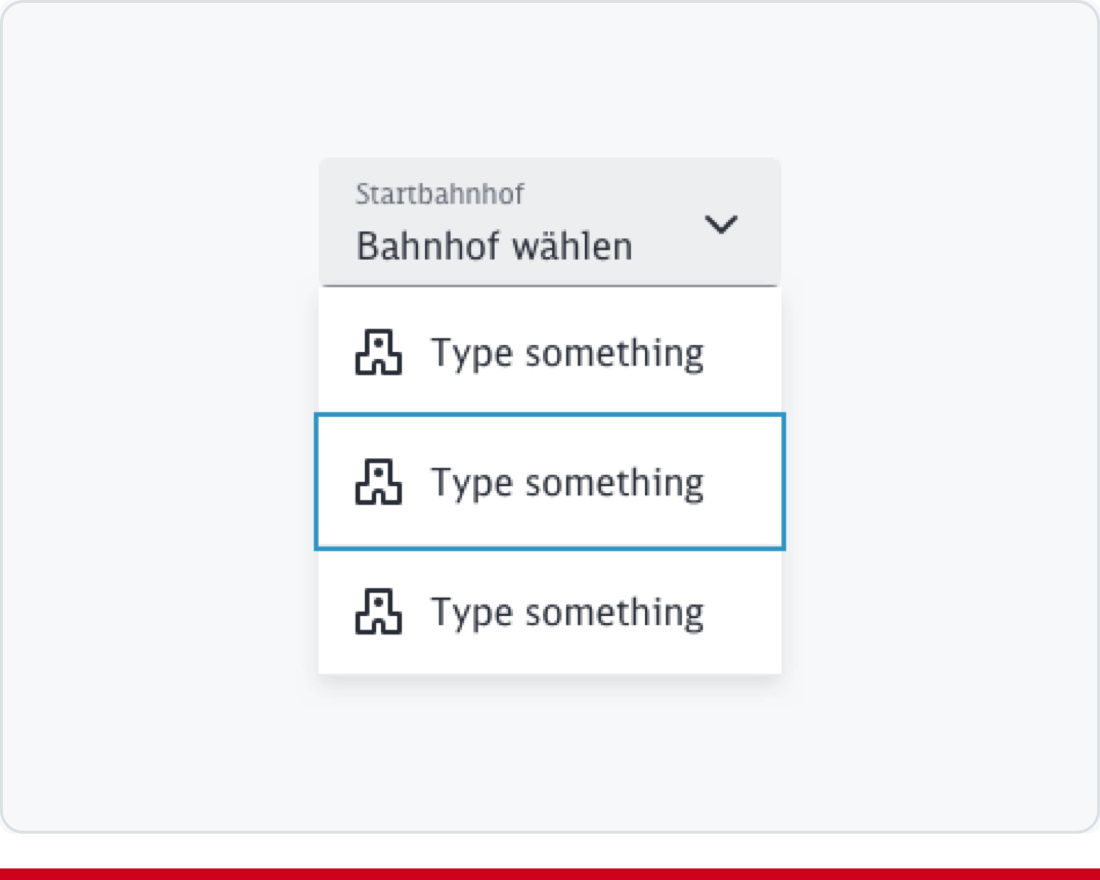Click the station icon in the highlighted option
The image size is (1100, 880).
378,482
